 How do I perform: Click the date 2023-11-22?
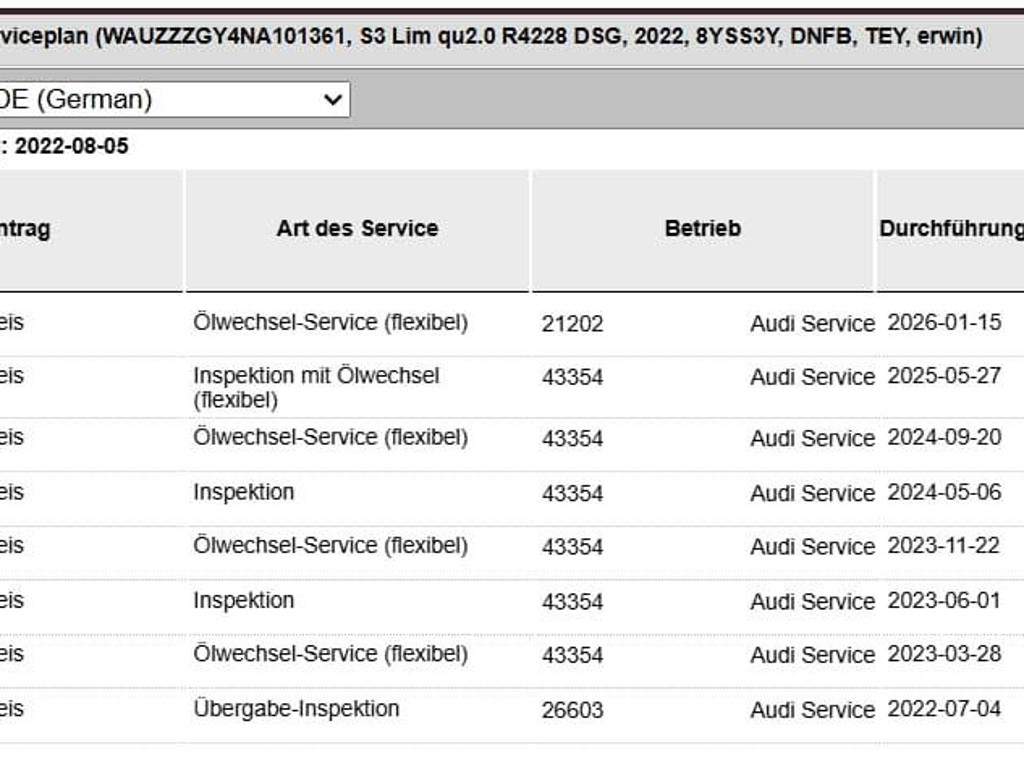click(944, 545)
